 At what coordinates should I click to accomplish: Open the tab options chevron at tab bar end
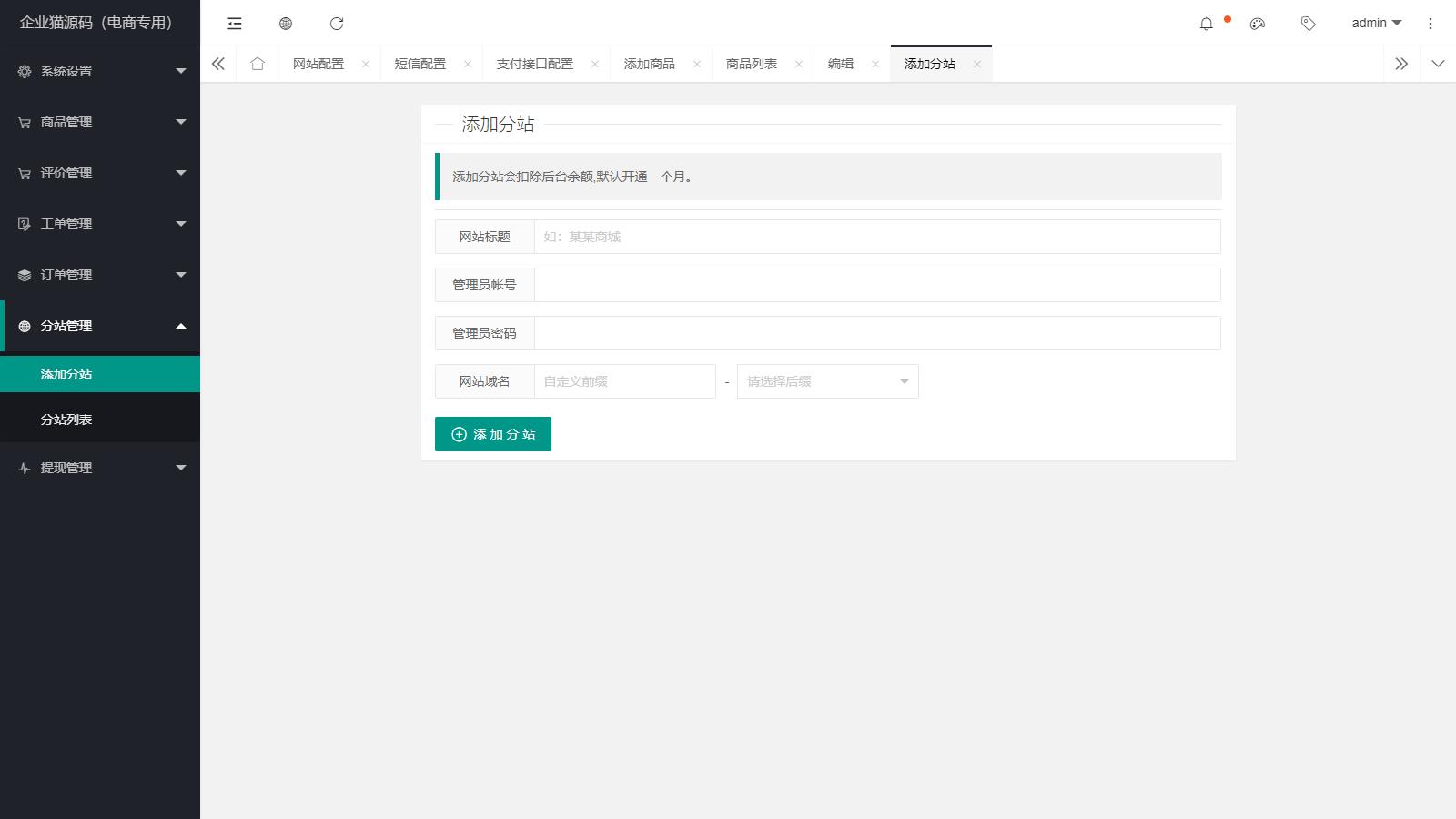[x=1438, y=64]
